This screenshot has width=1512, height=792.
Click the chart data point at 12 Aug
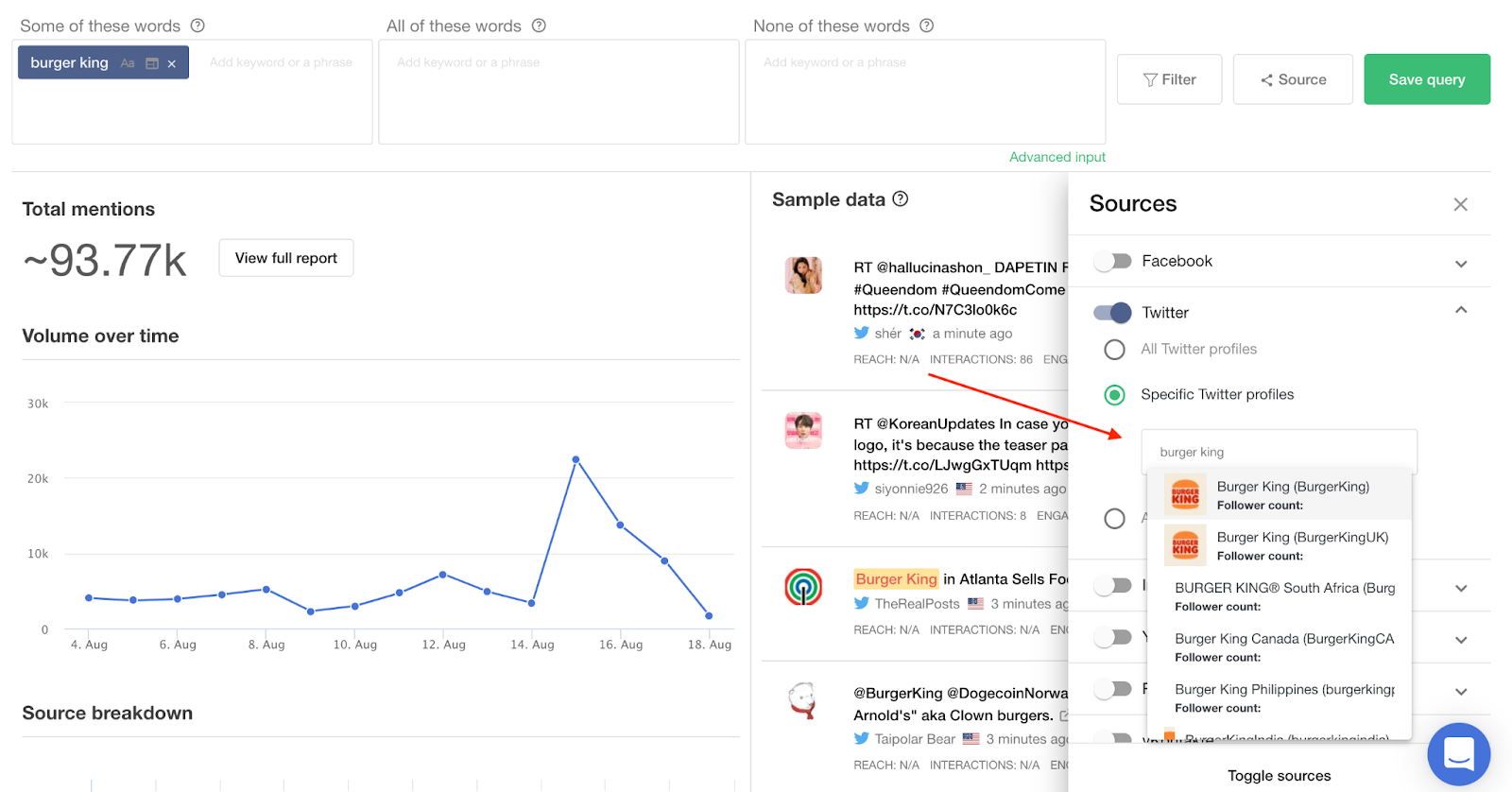pos(442,575)
